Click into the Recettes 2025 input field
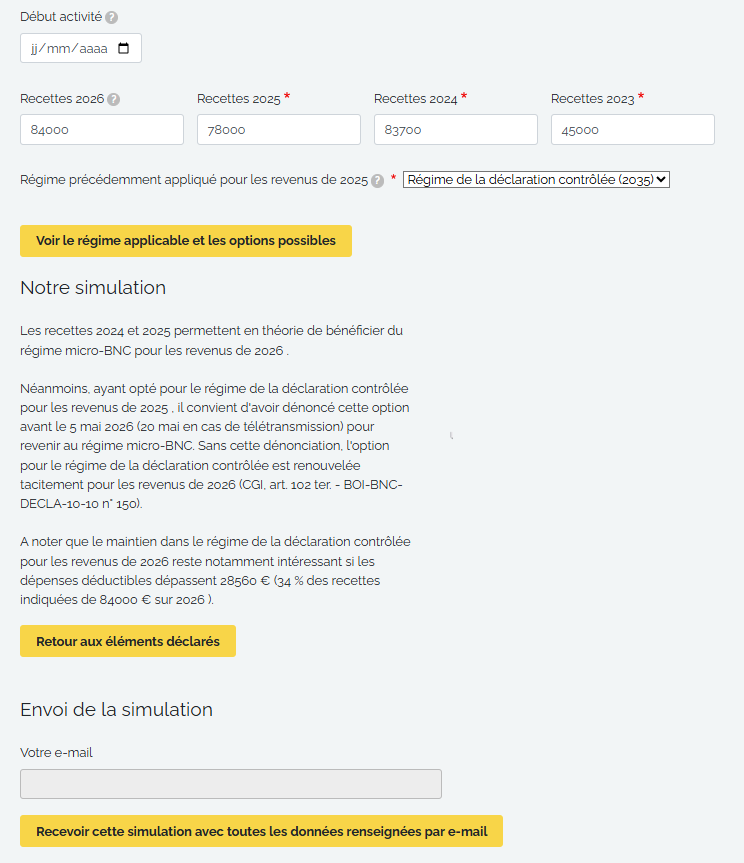Screen dimensions: 744x863 pos(279,130)
